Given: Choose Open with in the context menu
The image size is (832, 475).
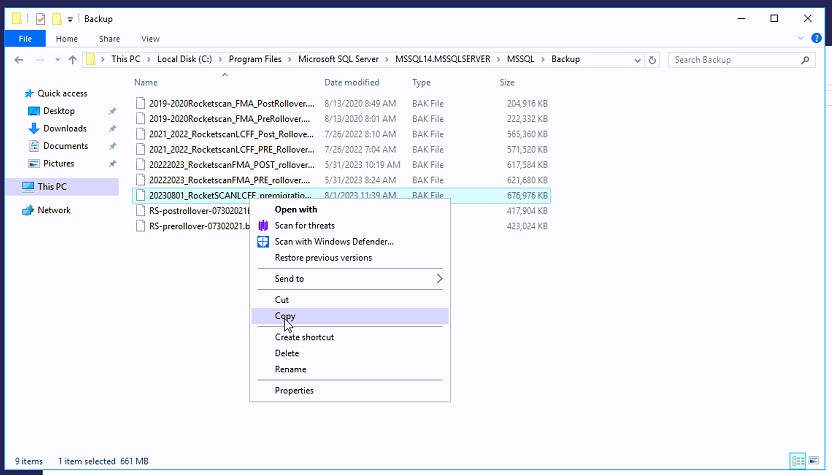Looking at the screenshot, I should (296, 210).
